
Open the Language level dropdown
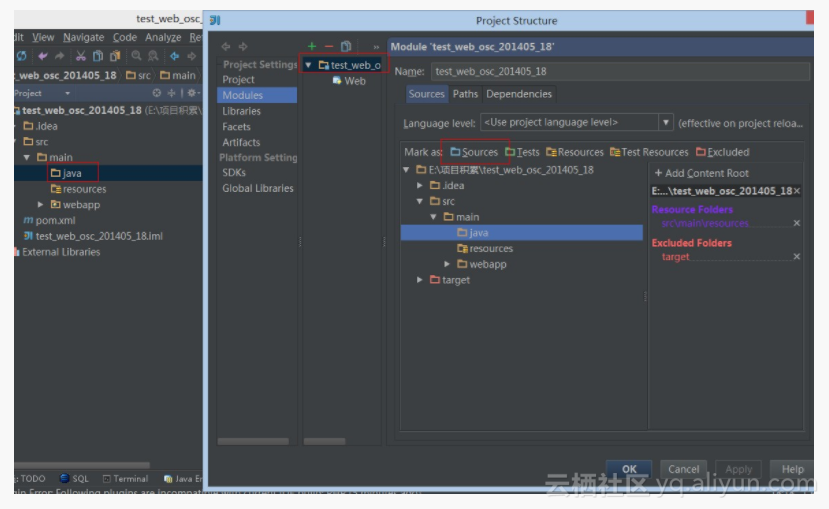coord(666,123)
